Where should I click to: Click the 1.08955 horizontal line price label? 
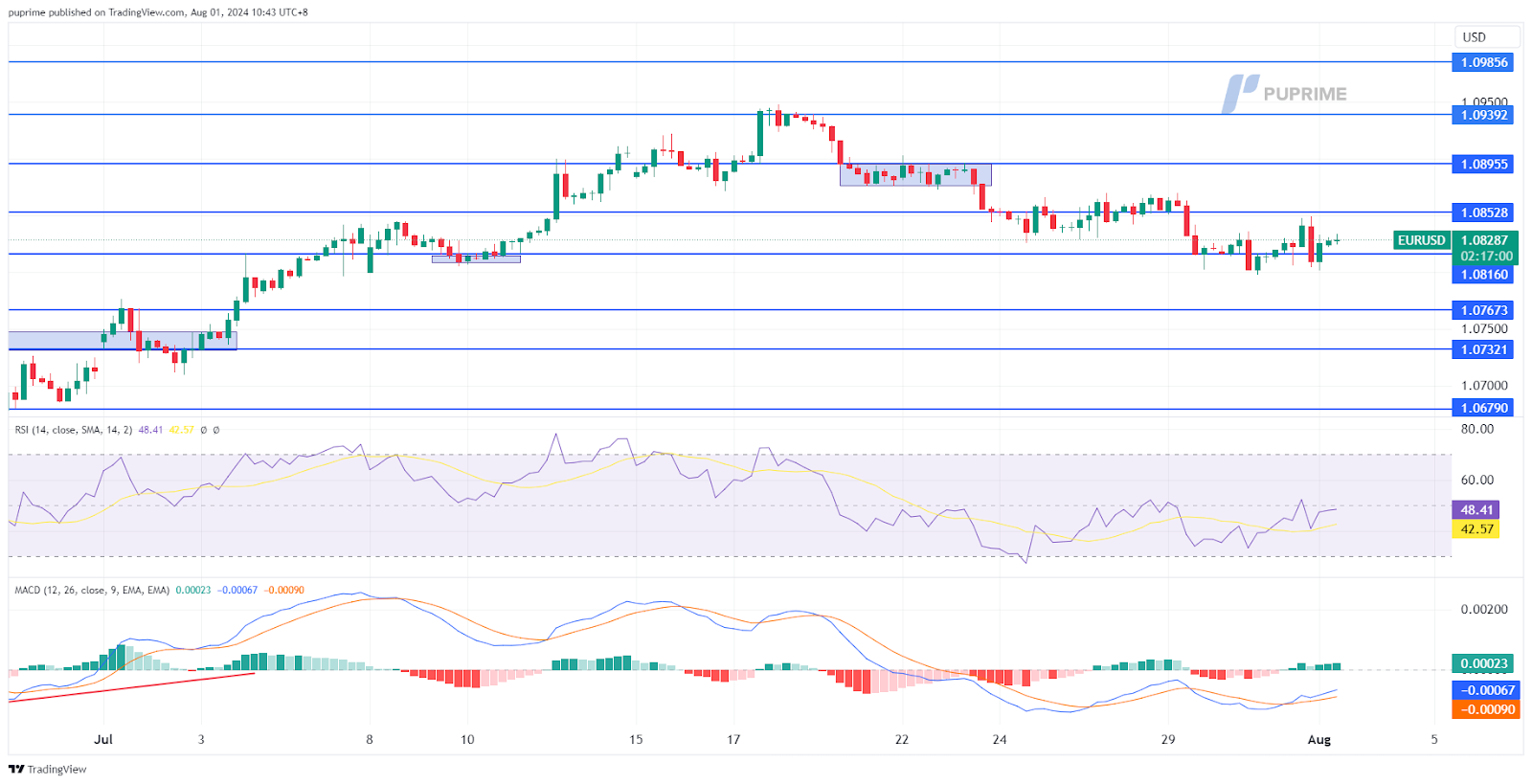pyautogui.click(x=1484, y=164)
